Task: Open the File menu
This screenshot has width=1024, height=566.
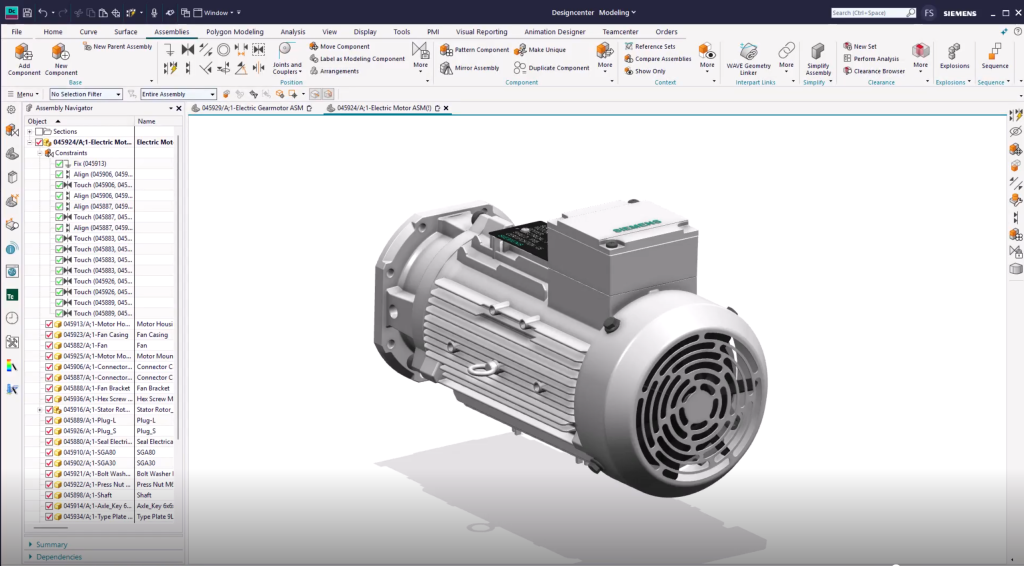Action: tap(17, 31)
